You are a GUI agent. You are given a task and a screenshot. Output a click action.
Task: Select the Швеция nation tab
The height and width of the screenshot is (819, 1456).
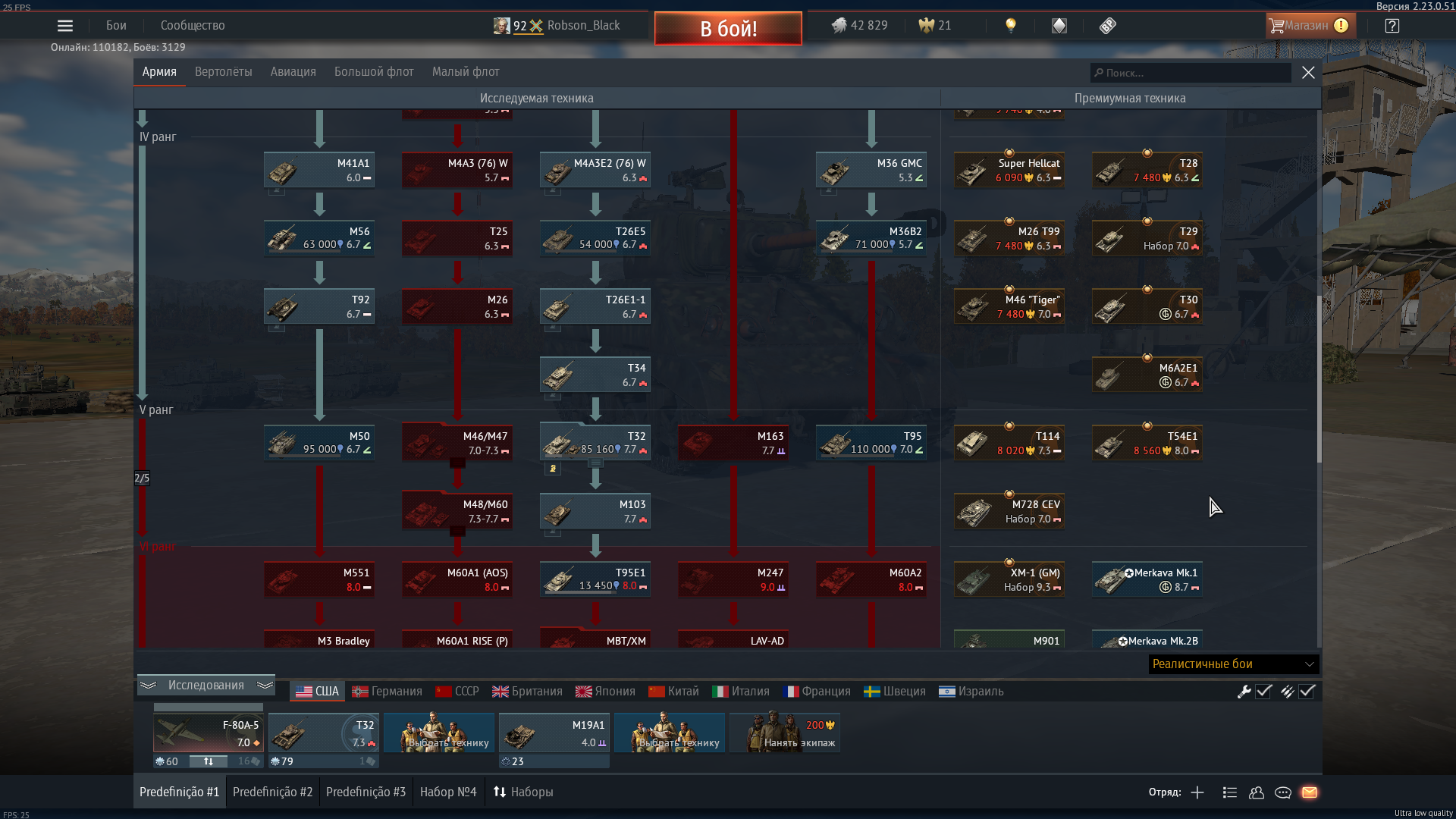(x=895, y=692)
